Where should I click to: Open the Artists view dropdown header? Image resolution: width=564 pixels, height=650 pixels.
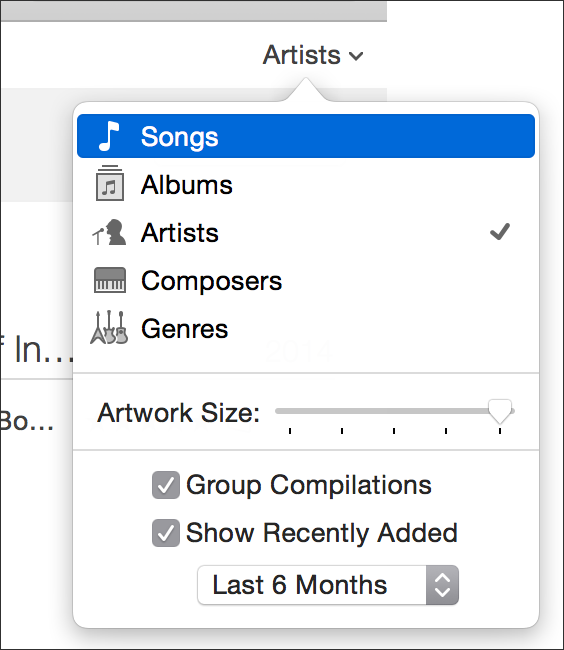(313, 55)
